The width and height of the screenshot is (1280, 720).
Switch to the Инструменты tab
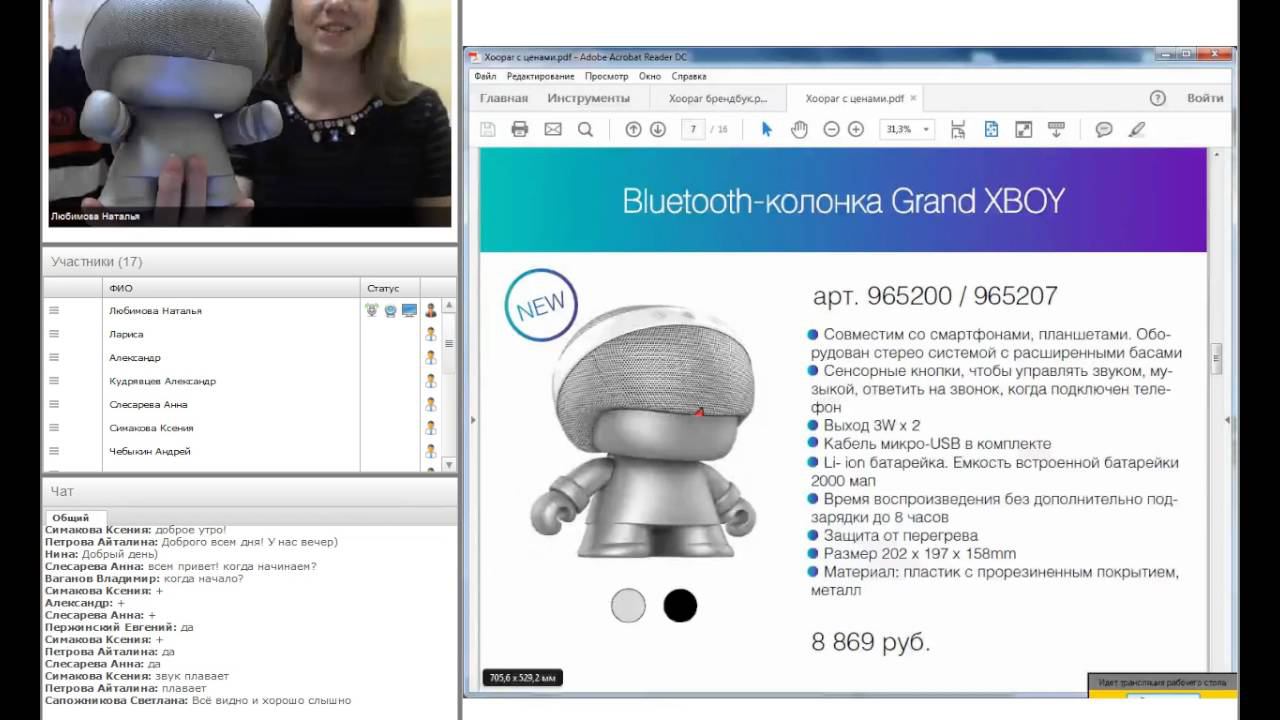588,98
